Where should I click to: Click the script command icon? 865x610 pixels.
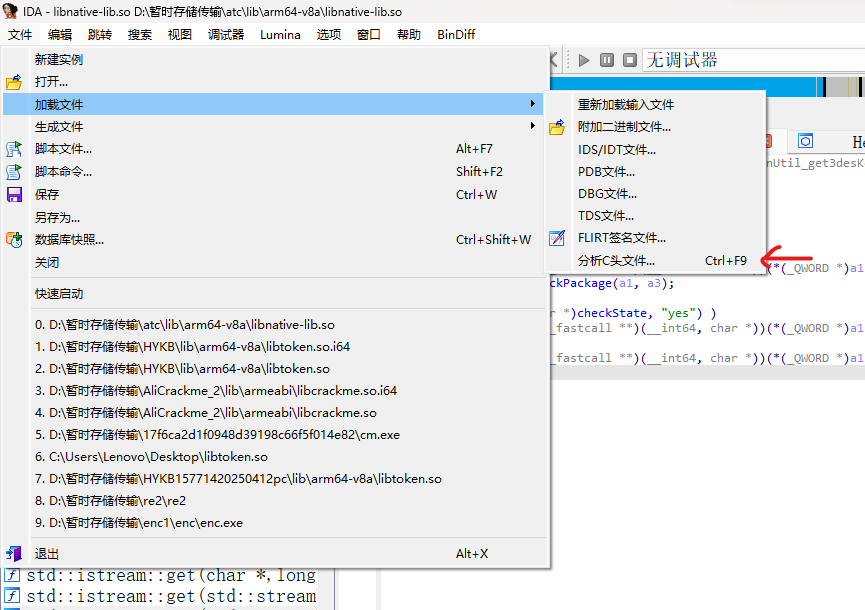[14, 172]
